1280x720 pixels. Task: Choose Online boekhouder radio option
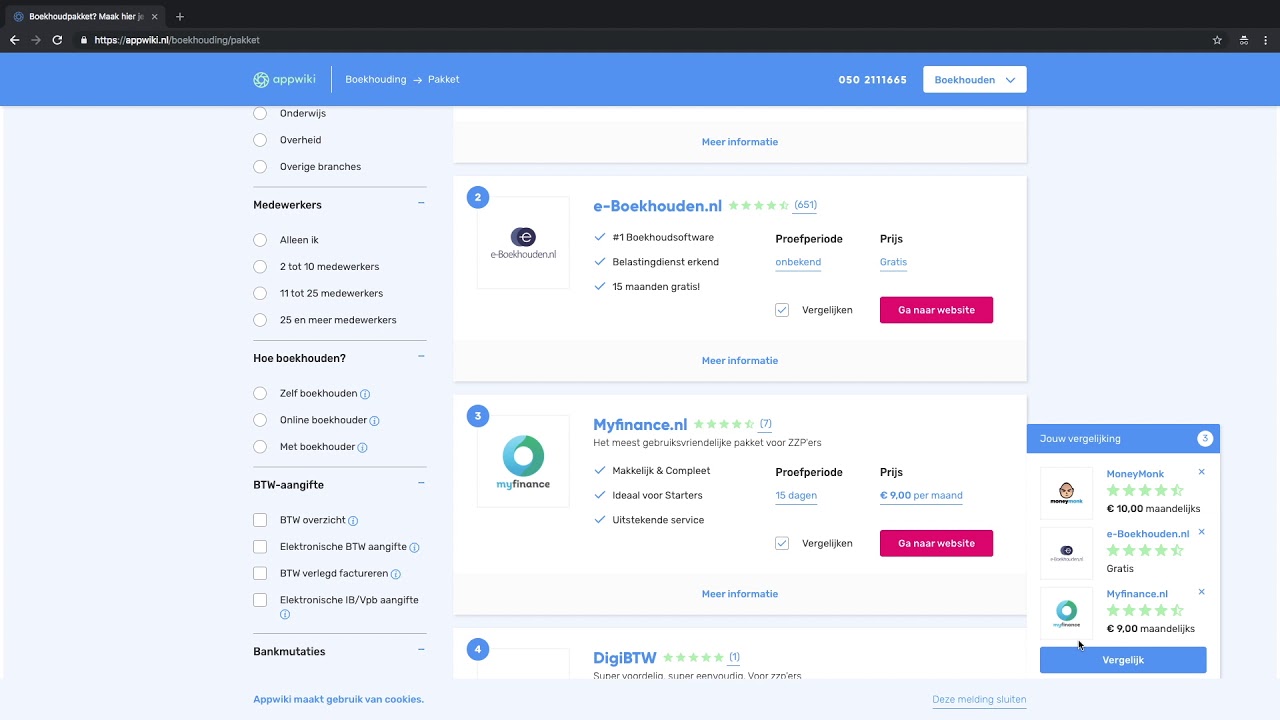click(x=260, y=421)
